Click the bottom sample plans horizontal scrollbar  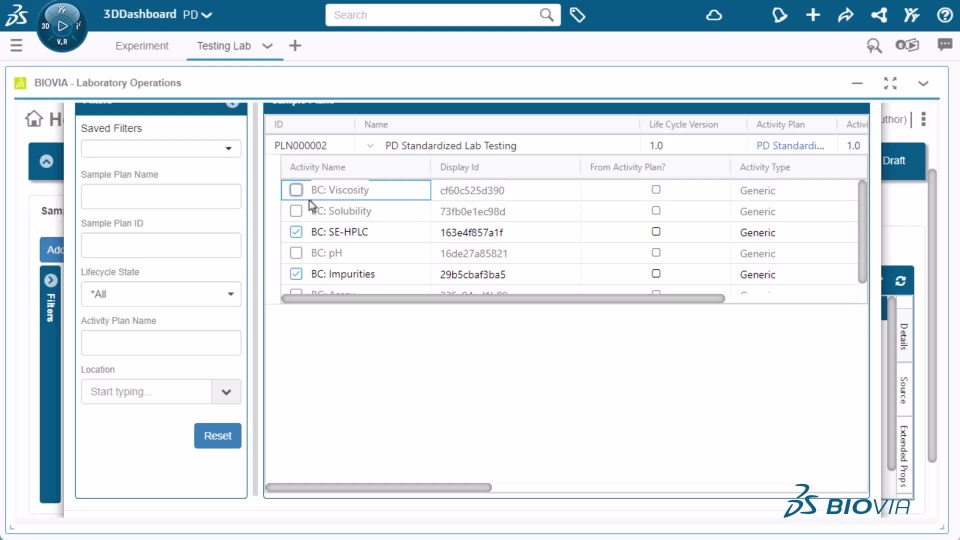(x=378, y=488)
